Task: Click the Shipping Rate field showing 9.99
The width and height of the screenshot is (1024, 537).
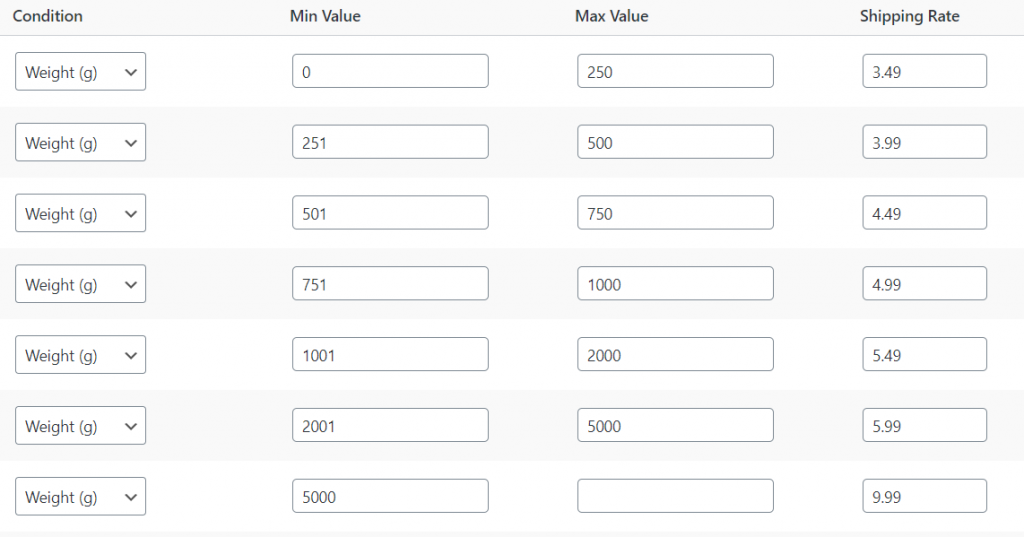Action: 925,496
